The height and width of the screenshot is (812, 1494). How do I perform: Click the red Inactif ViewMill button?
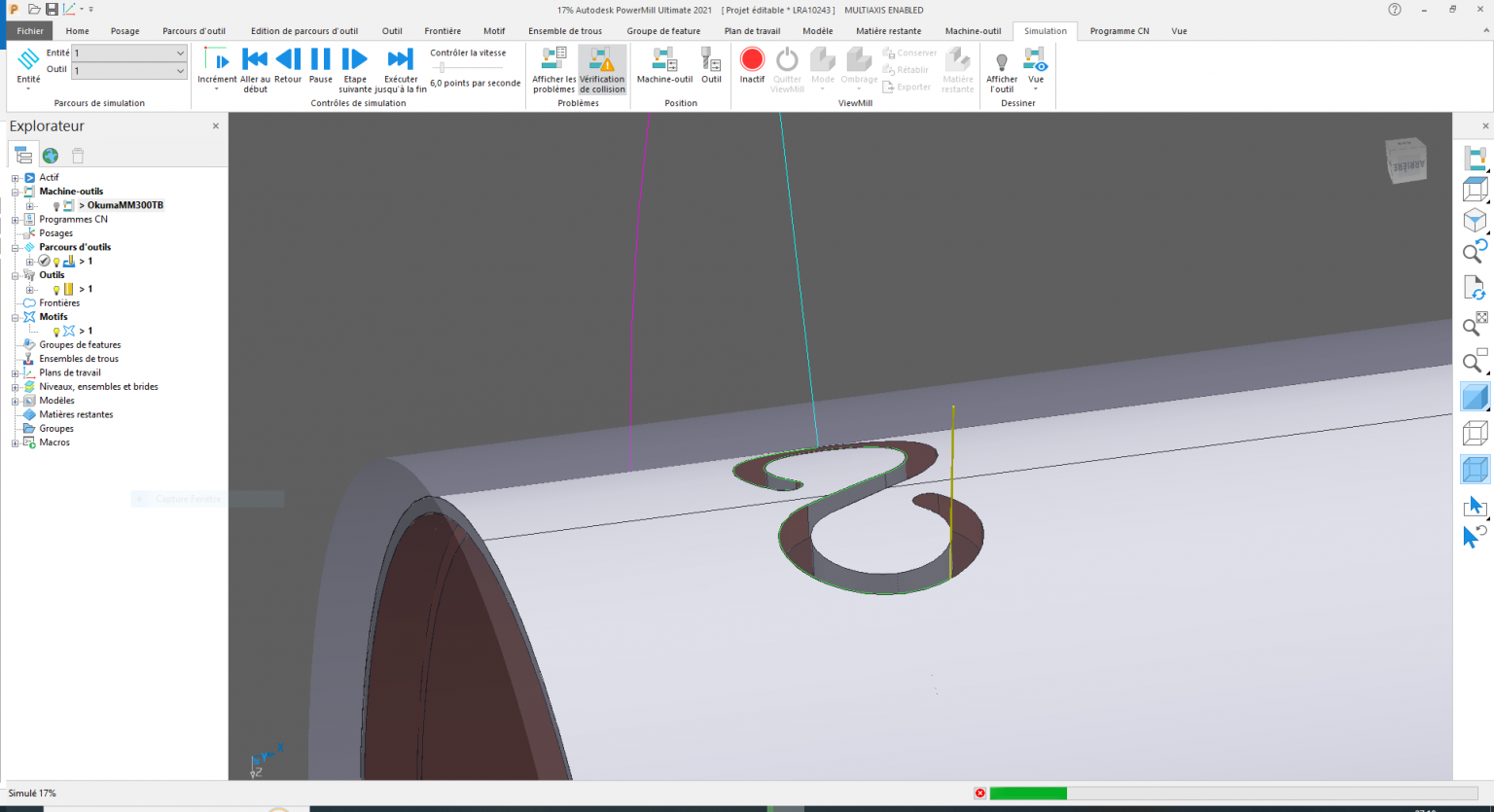tap(752, 59)
